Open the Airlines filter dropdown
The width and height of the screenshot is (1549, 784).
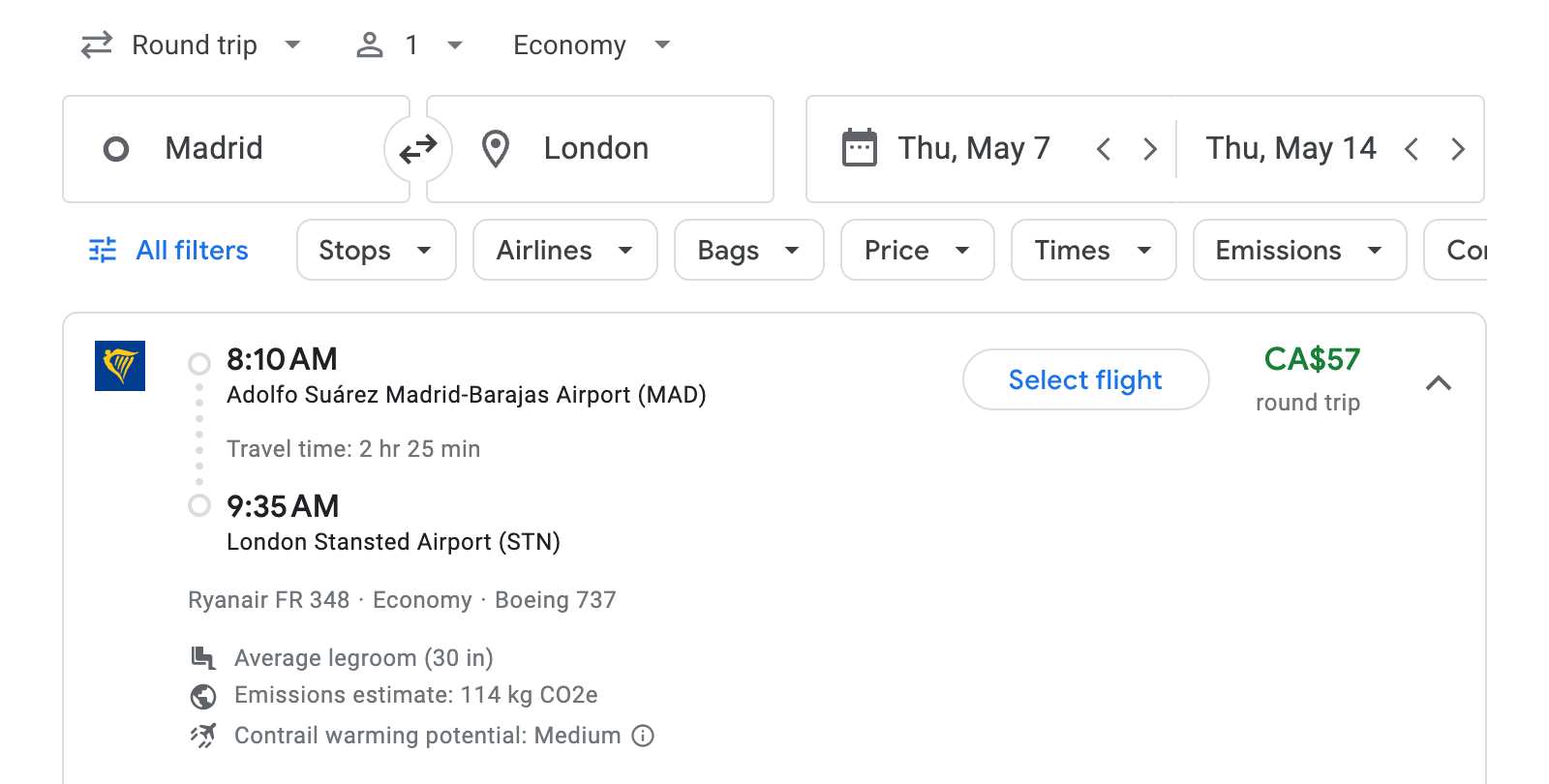564,250
